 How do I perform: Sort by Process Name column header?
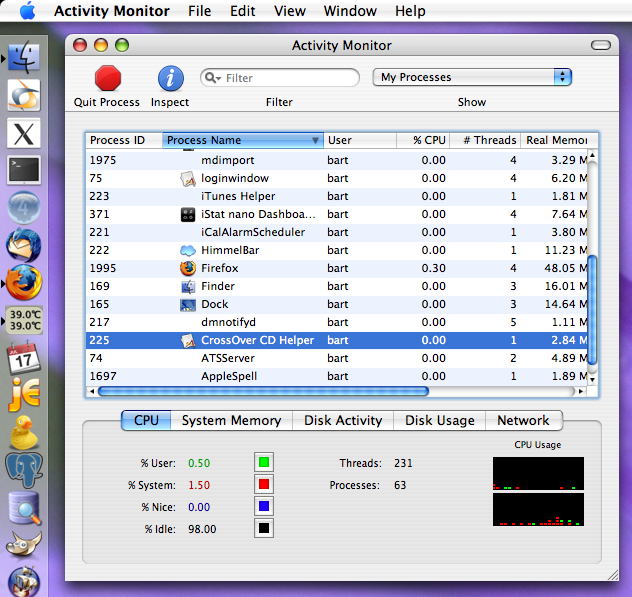[242, 140]
